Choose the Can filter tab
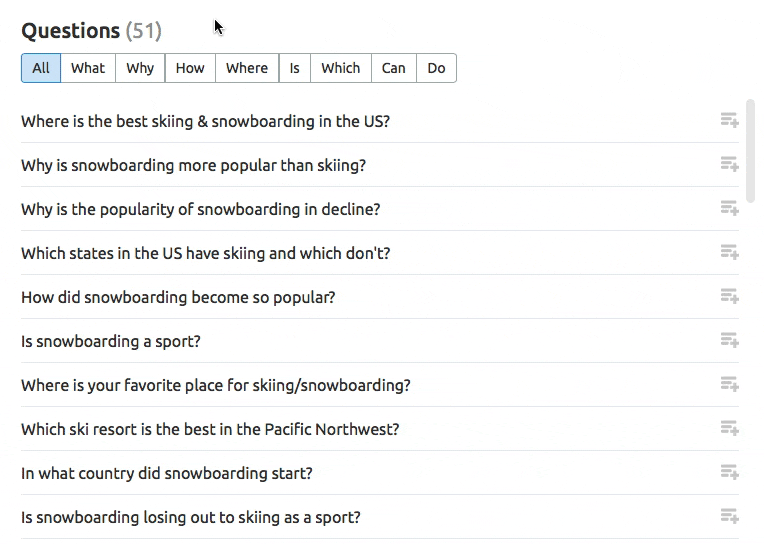 (x=394, y=68)
